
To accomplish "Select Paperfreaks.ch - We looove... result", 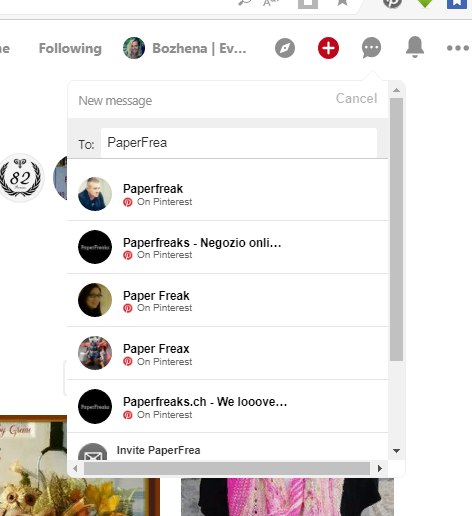I will click(228, 406).
